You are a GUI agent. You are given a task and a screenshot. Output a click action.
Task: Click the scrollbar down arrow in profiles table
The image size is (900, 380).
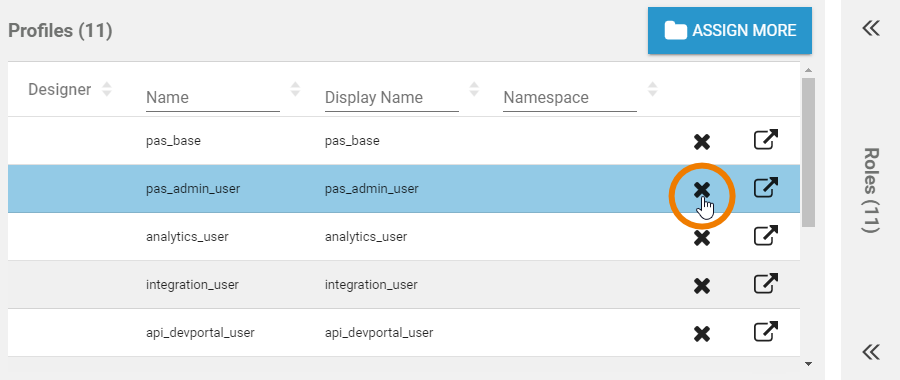coord(809,363)
